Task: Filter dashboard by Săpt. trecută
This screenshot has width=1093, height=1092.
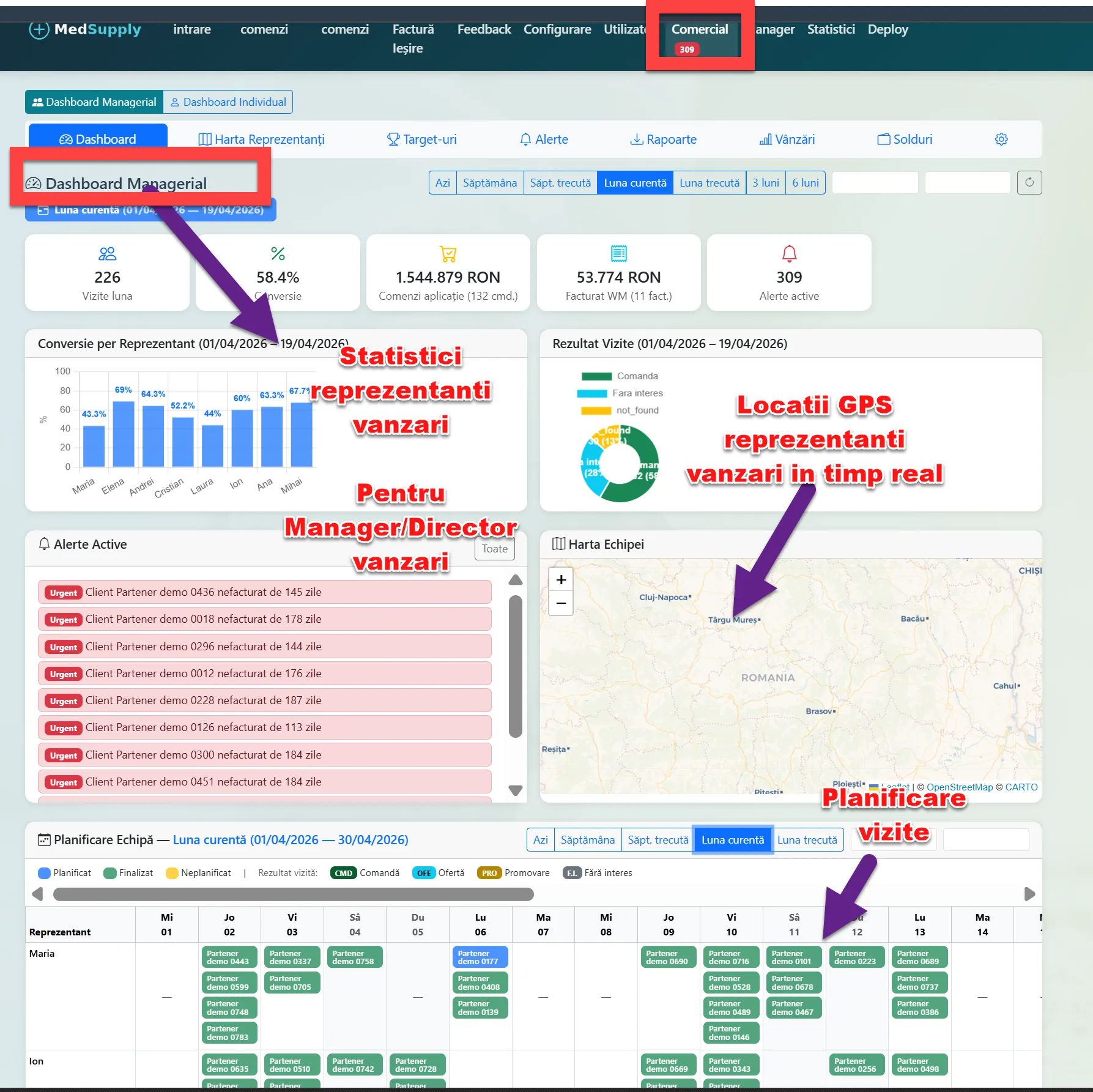Action: coord(560,183)
